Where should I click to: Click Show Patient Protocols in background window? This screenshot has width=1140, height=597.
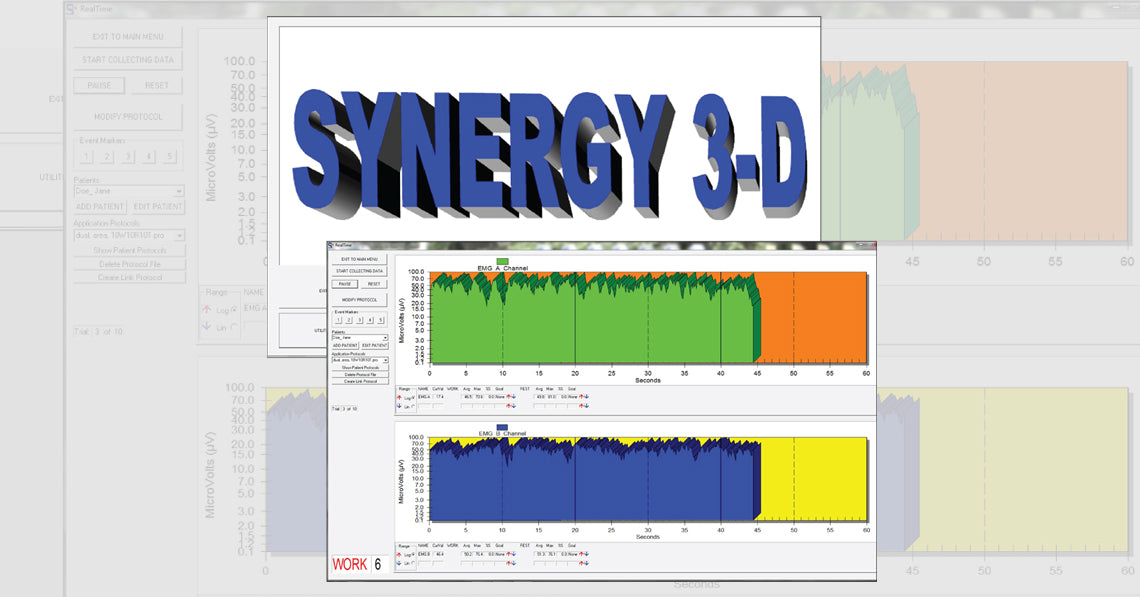(129, 250)
